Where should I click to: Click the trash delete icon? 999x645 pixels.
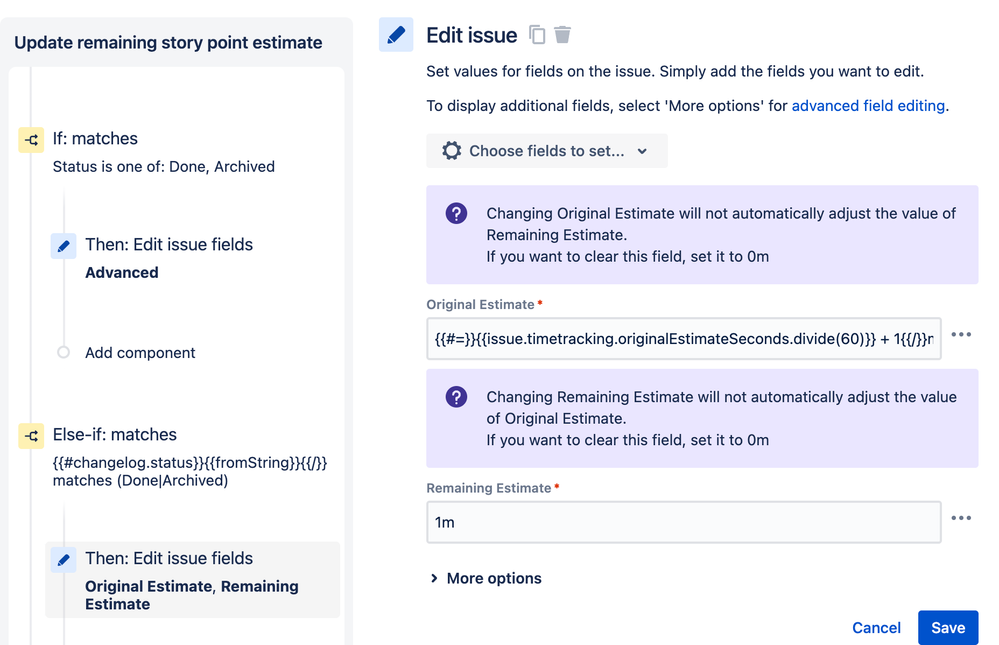pos(563,35)
